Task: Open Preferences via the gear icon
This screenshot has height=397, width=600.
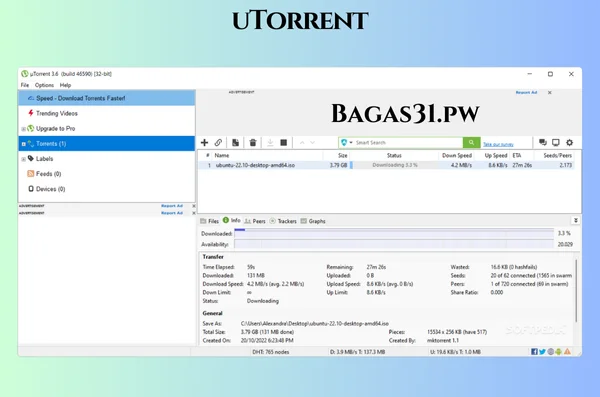Action: (569, 142)
